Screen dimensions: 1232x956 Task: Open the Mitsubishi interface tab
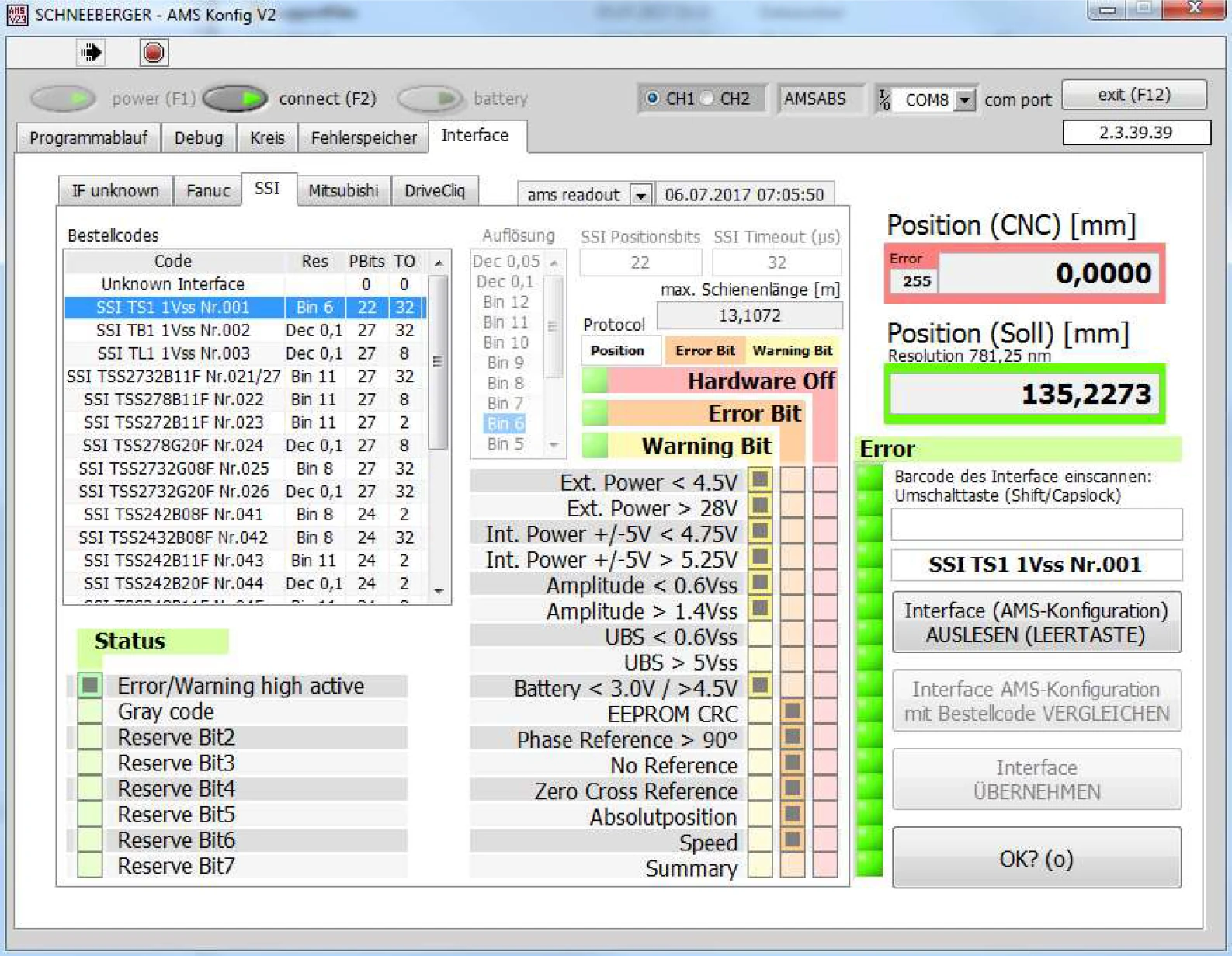coord(343,191)
